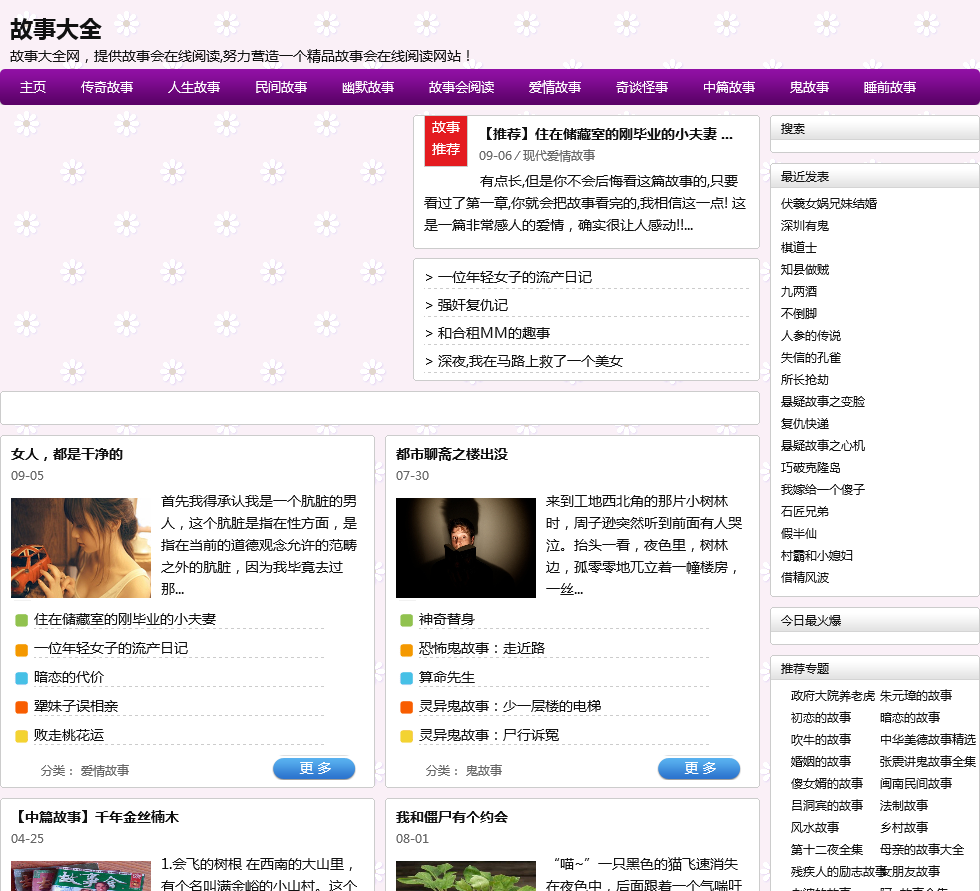Click the yellow bullet beside 败走桃花运
Viewport: 980px width, 891px height.
[21, 736]
